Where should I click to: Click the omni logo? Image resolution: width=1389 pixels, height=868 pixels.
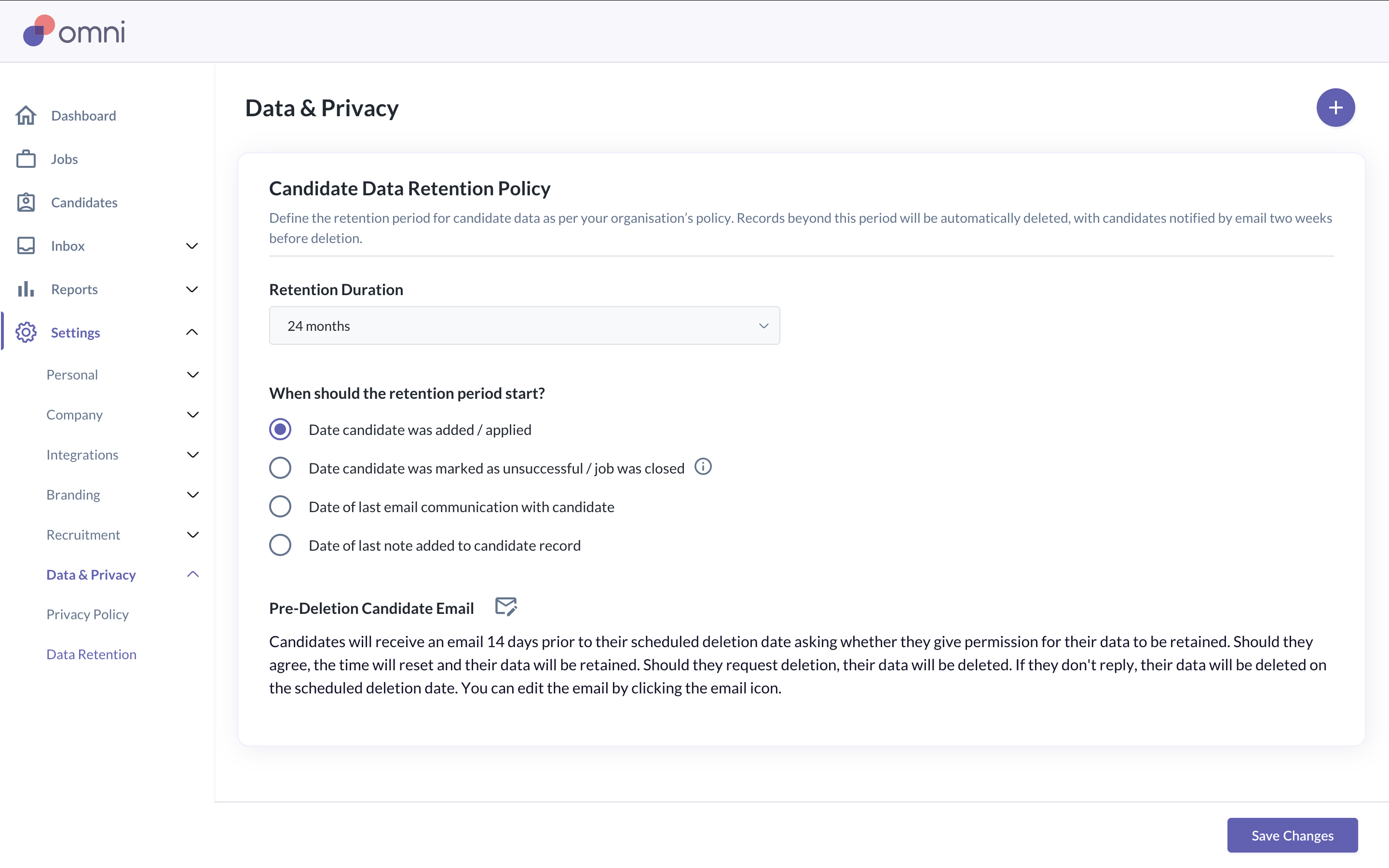click(74, 31)
